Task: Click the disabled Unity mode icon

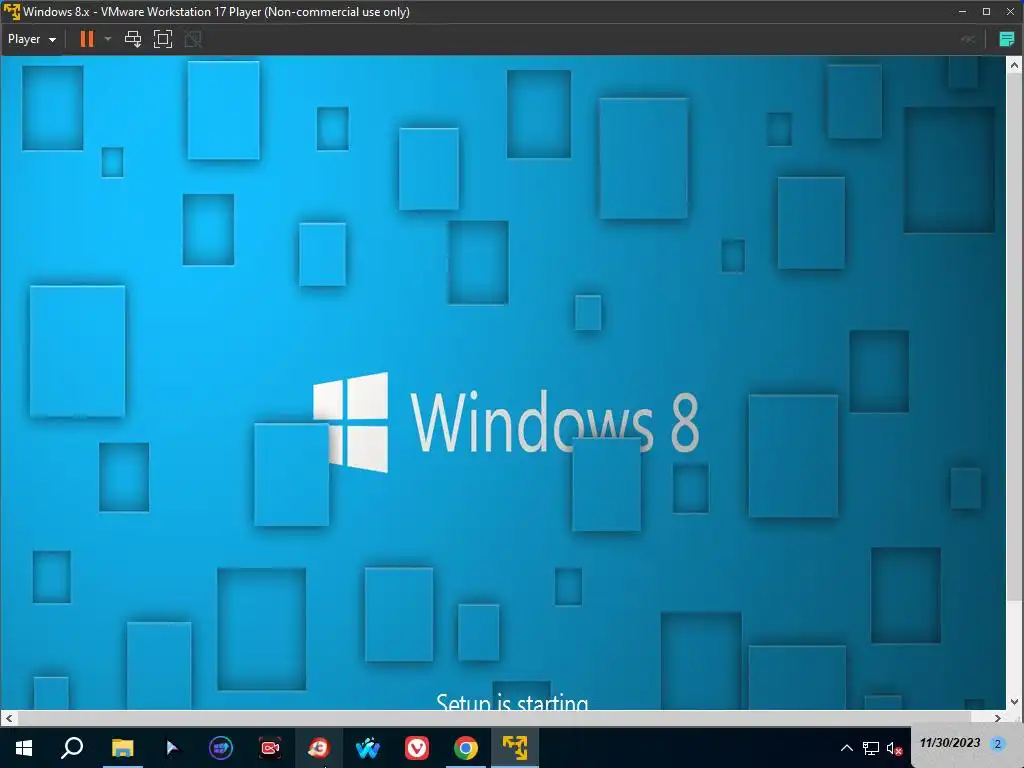Action: (x=193, y=39)
